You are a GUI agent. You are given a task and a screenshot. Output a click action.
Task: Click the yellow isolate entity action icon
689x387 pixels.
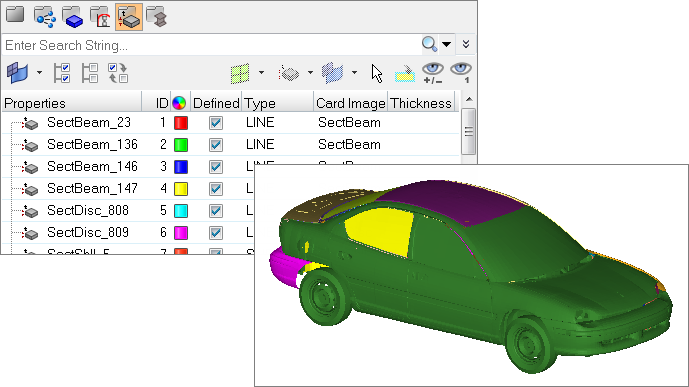tap(405, 74)
